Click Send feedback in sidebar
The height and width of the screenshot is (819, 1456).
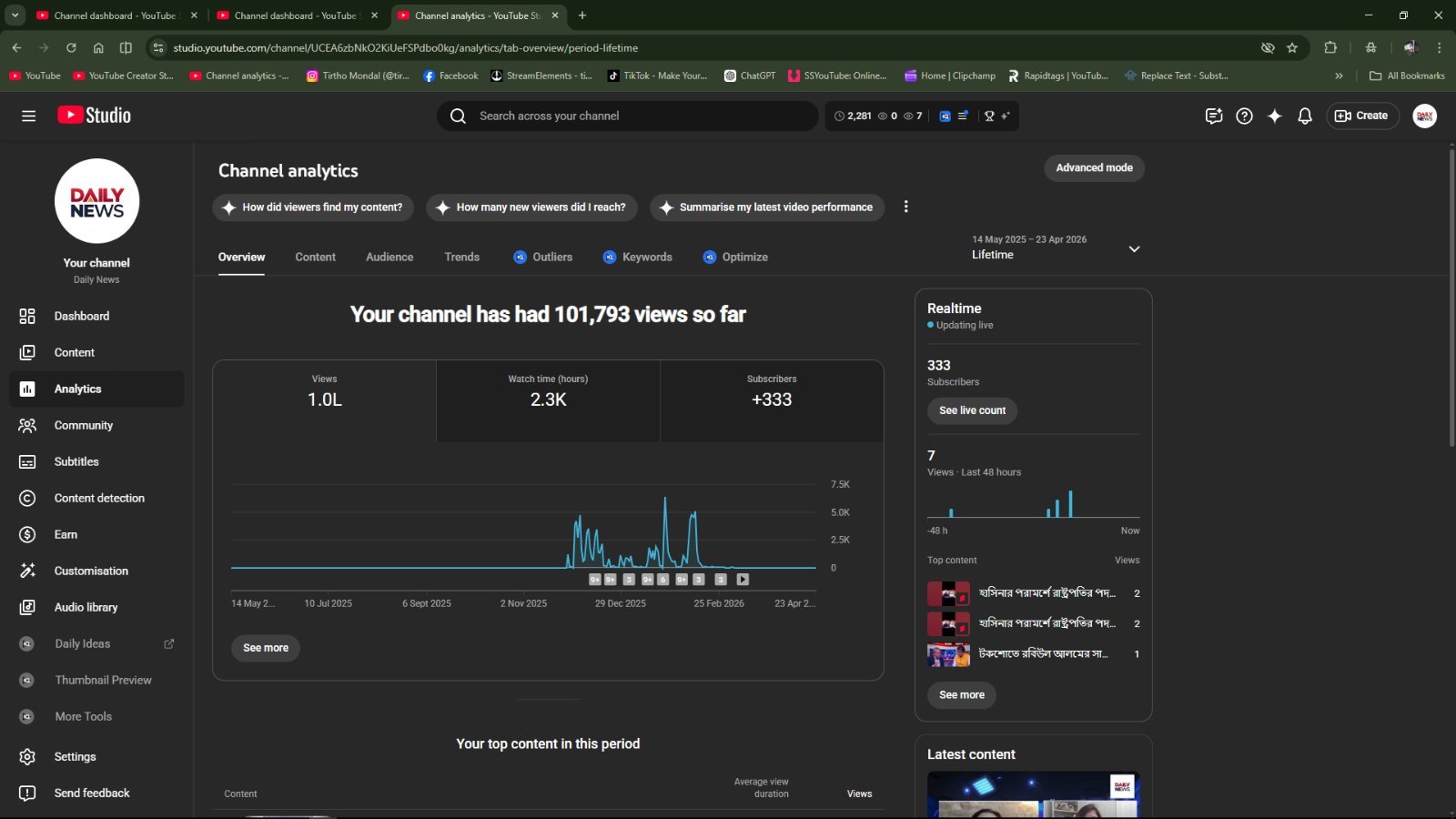pos(96,793)
